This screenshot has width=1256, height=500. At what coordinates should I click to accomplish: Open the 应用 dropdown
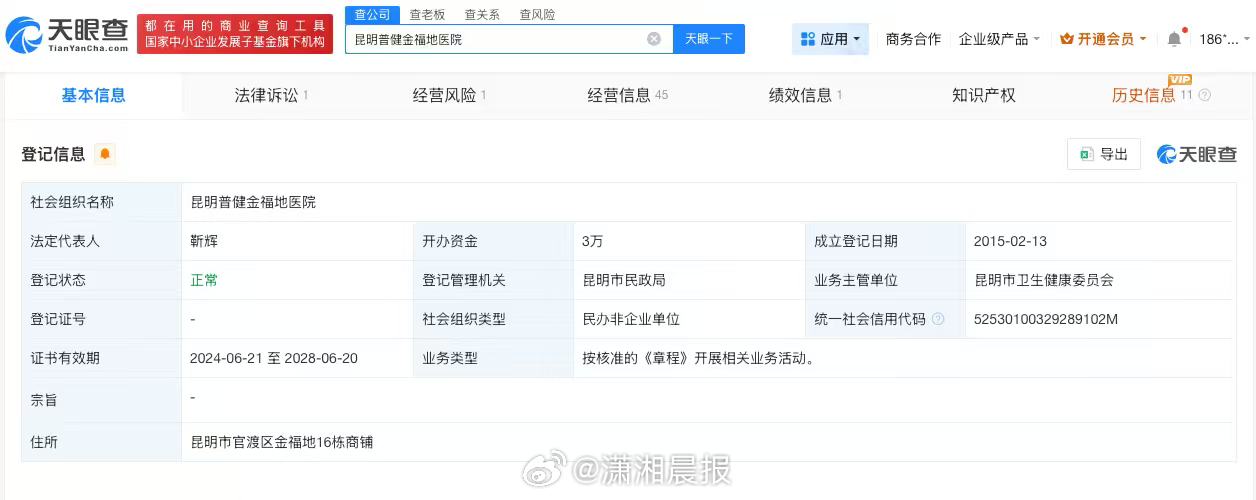(x=831, y=39)
